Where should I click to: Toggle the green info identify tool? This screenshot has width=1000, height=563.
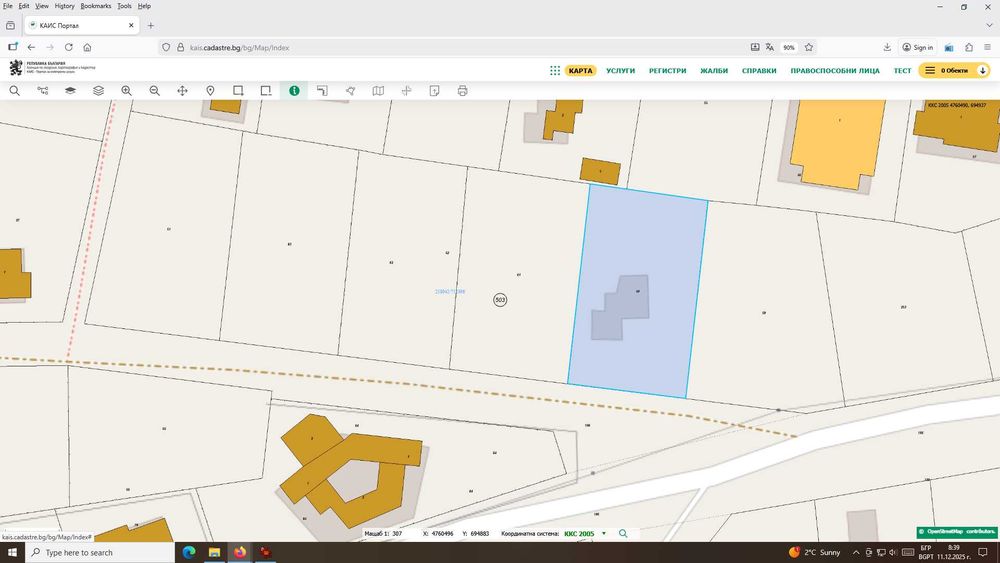point(294,91)
